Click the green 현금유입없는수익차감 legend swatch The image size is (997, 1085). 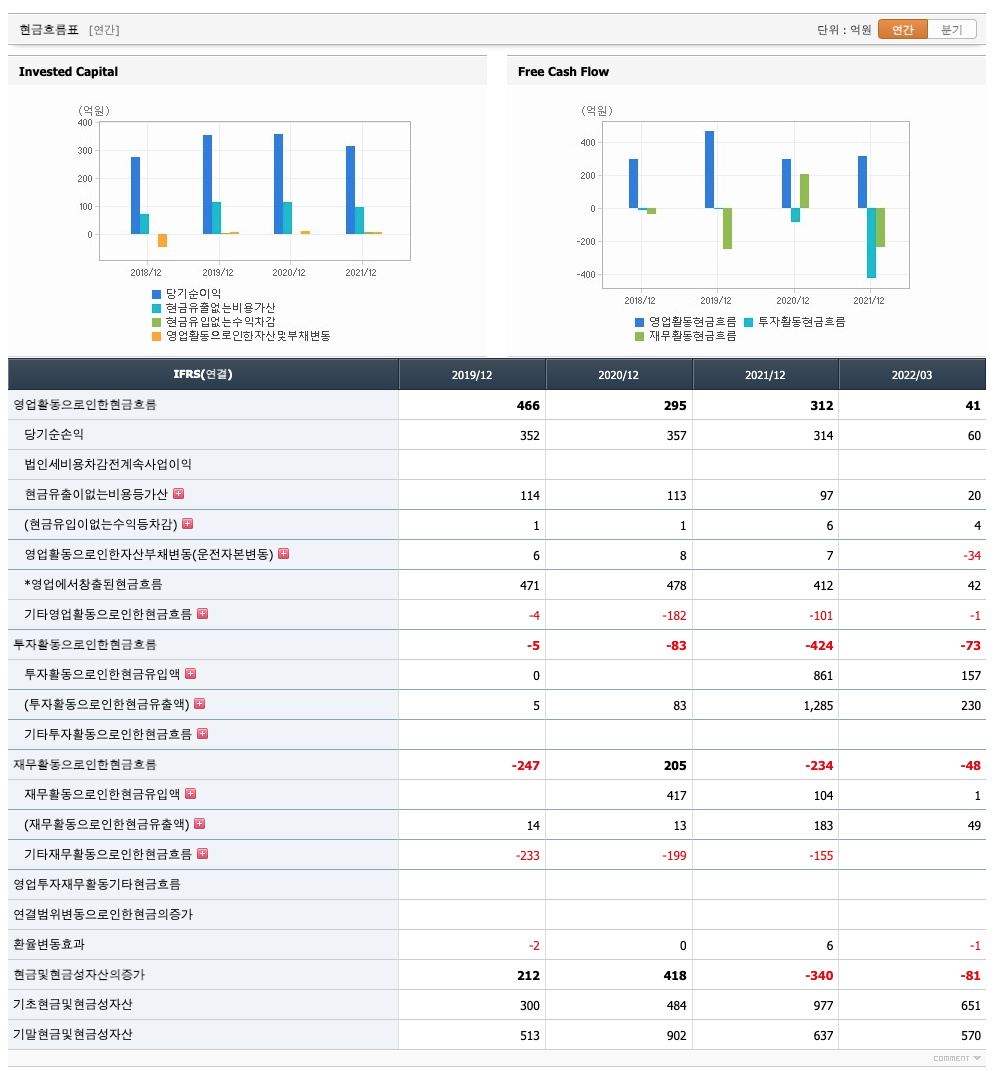point(156,322)
